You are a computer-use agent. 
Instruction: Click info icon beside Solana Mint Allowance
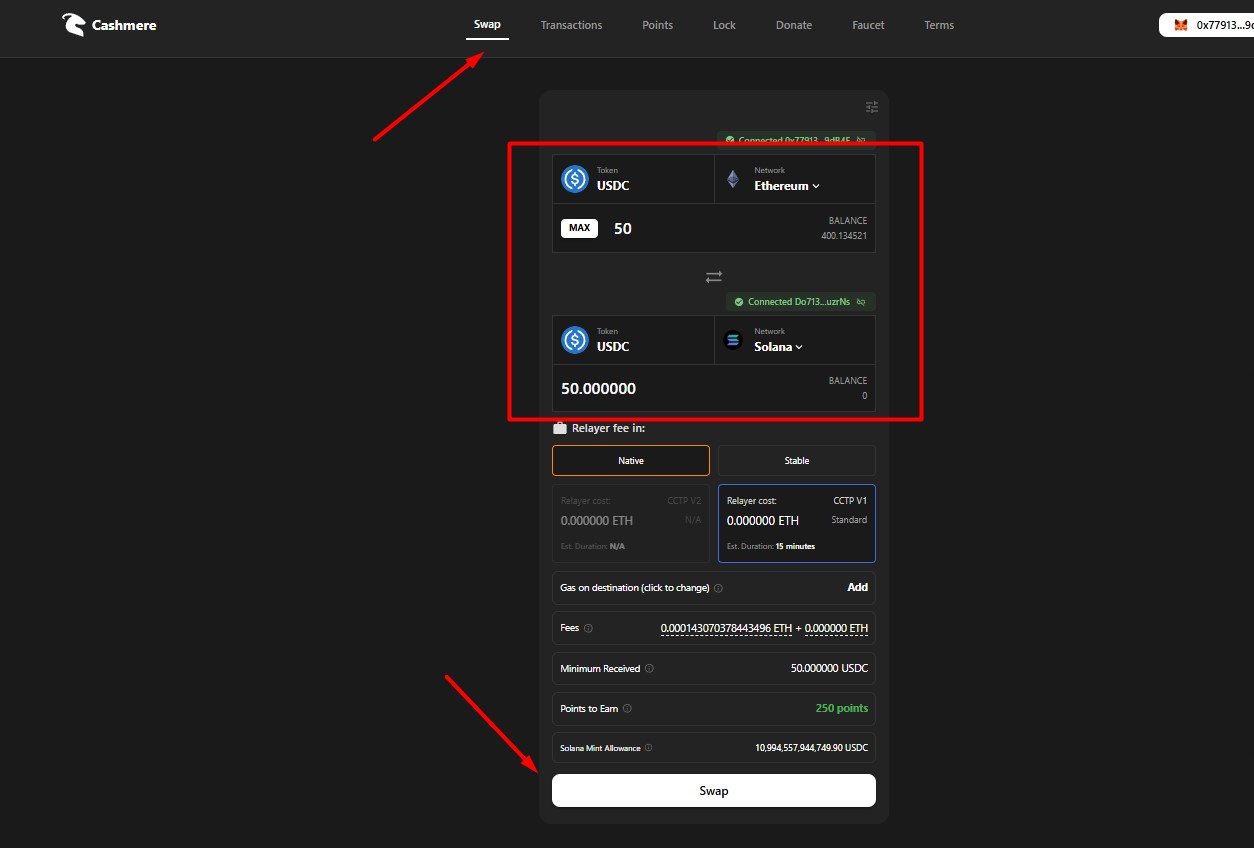pyautogui.click(x=648, y=748)
